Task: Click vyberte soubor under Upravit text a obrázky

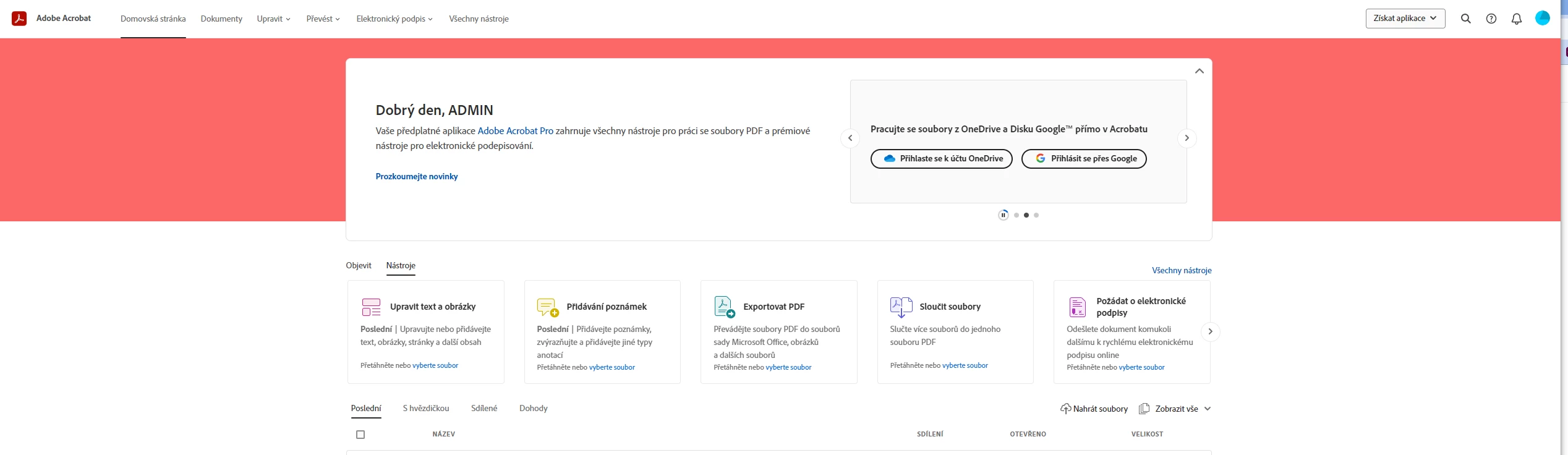Action: [435, 366]
